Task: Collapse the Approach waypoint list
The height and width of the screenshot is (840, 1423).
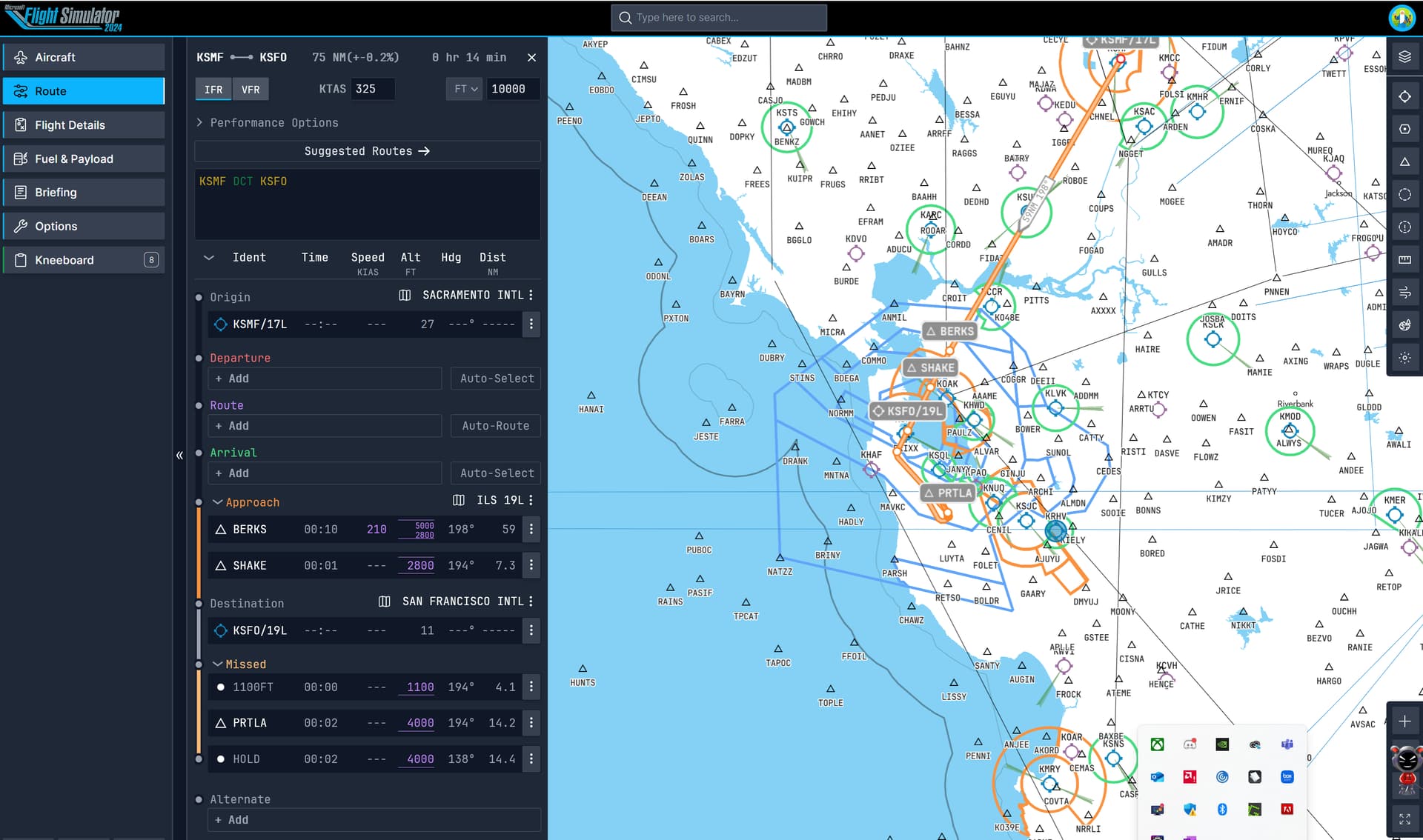Action: [x=216, y=501]
